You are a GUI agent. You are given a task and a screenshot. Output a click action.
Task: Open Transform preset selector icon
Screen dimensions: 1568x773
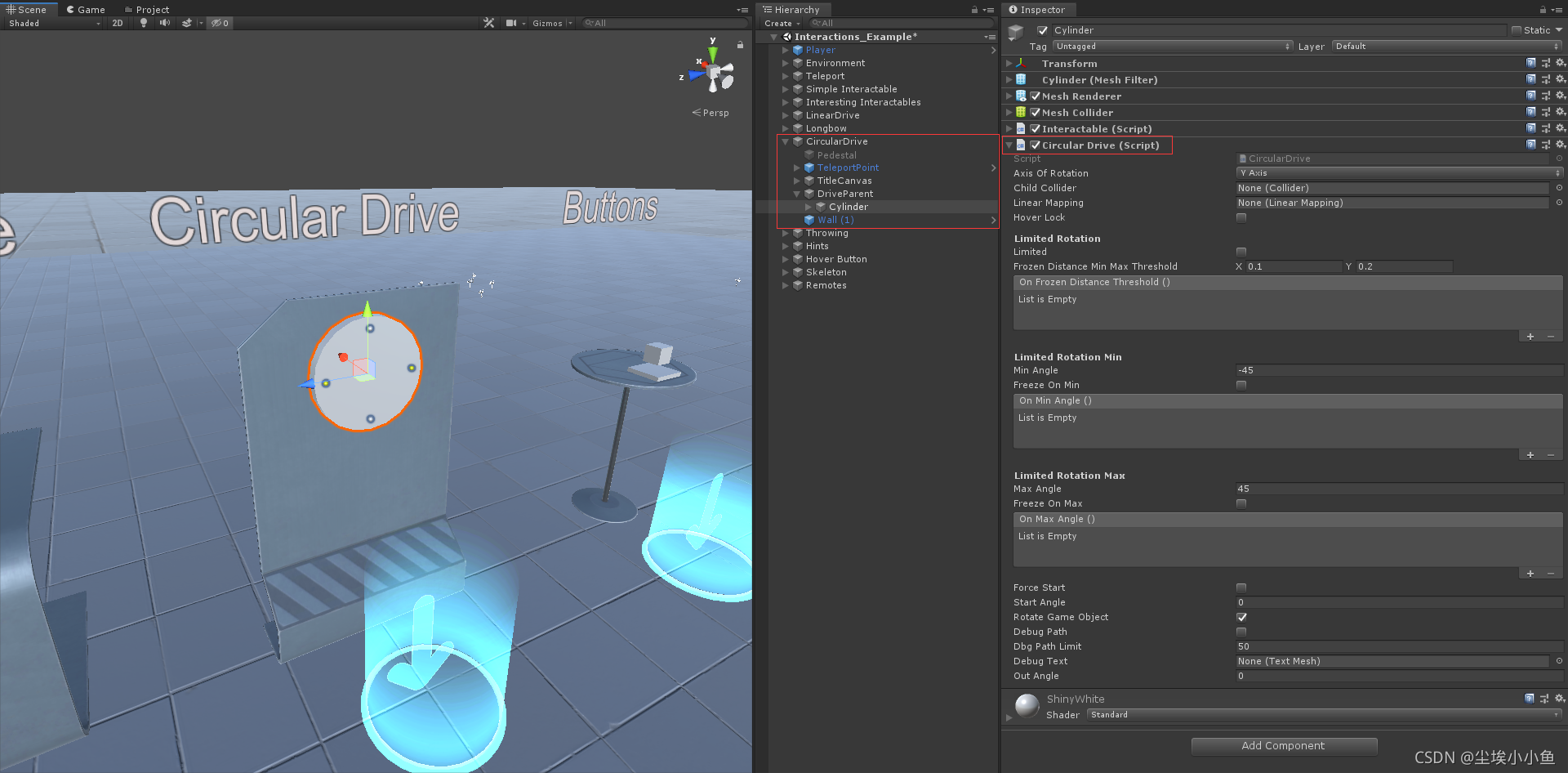(1545, 63)
